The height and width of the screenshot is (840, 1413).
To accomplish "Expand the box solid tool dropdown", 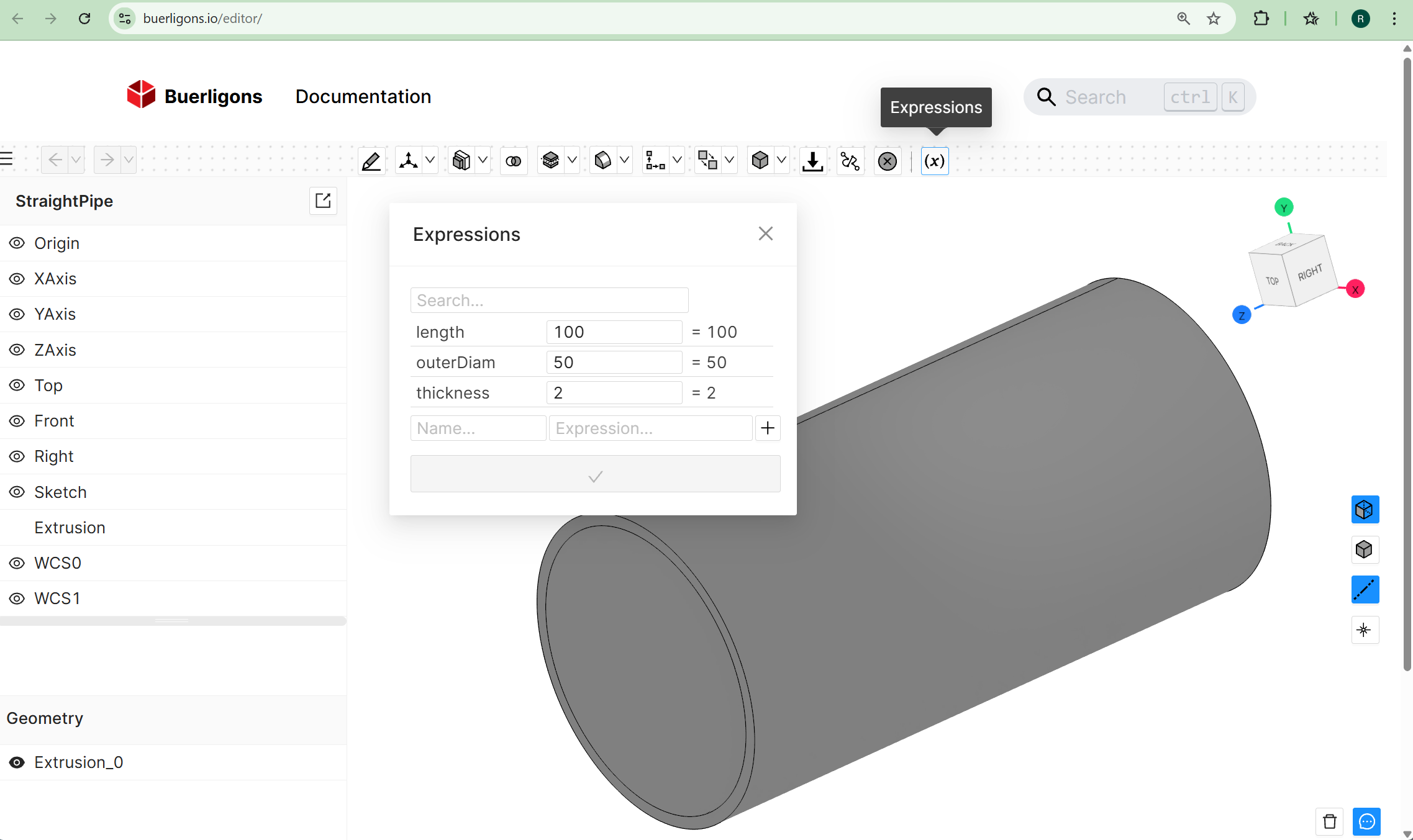I will (x=781, y=160).
